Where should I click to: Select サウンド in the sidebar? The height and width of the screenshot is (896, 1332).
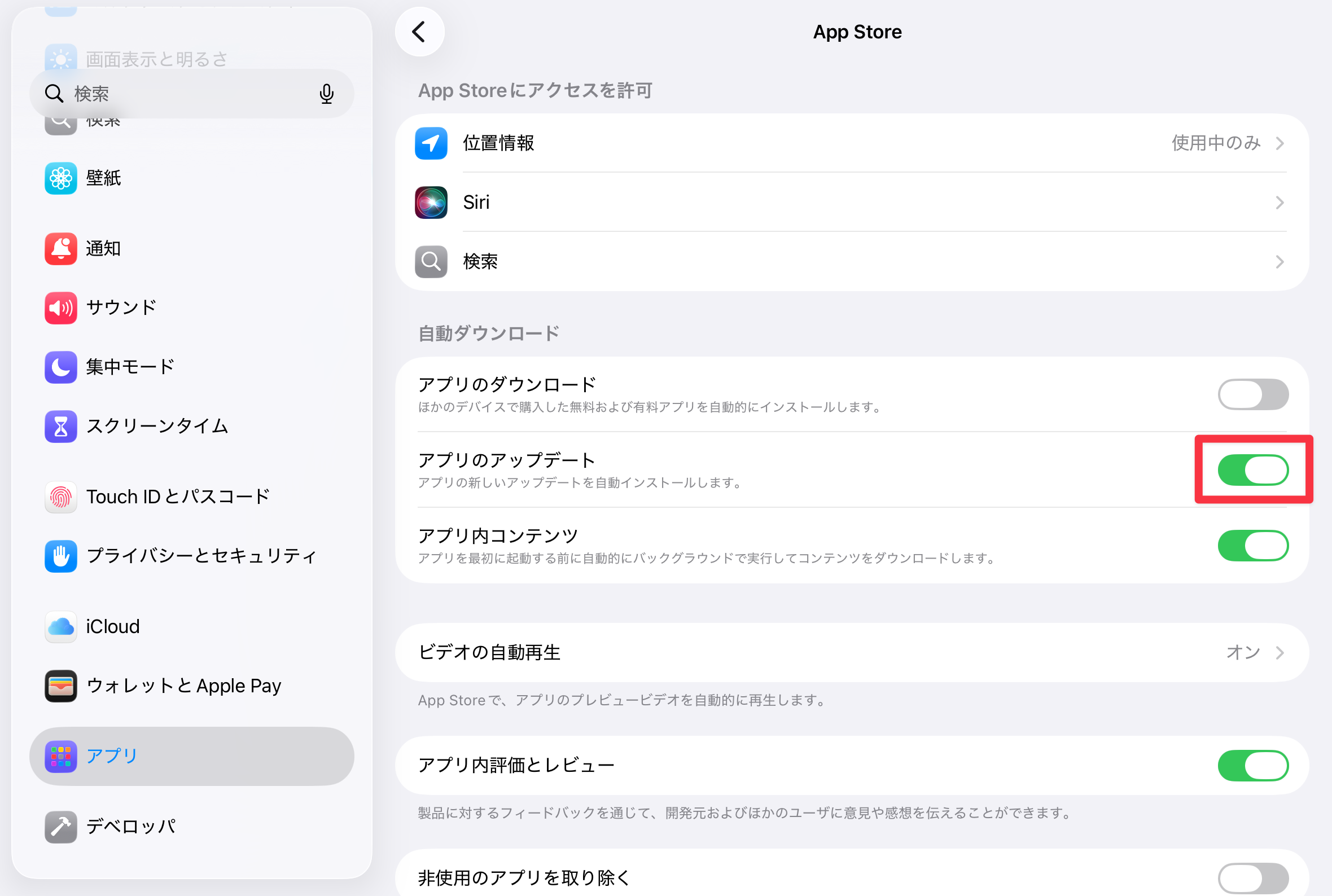(192, 308)
